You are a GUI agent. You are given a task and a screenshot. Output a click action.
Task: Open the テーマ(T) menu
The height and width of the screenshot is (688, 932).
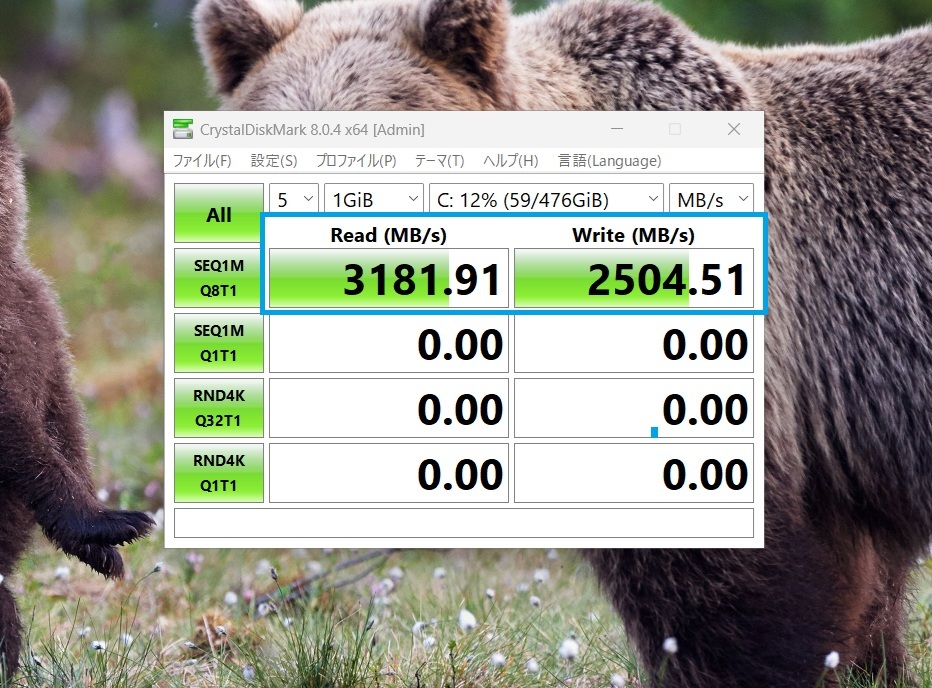pyautogui.click(x=439, y=161)
